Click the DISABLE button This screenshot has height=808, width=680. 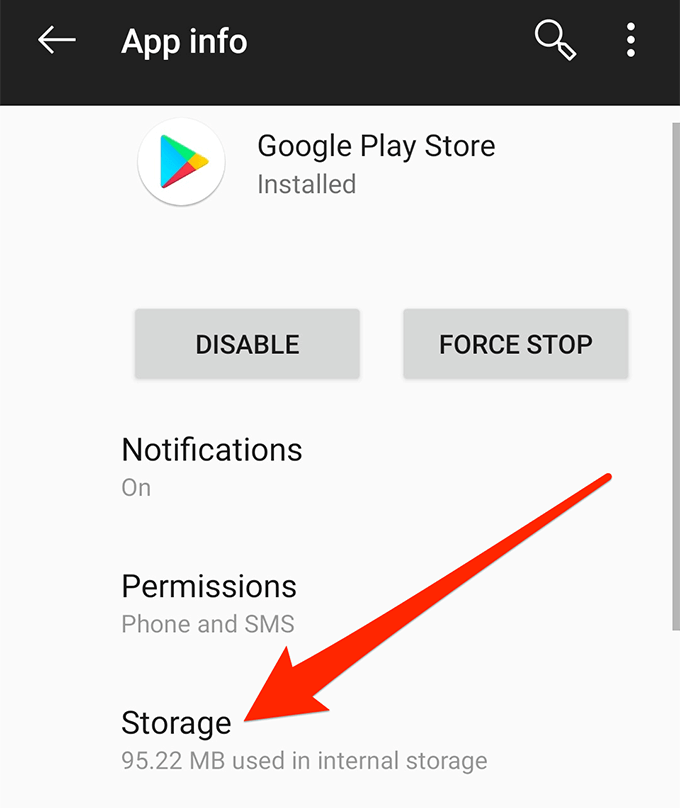click(x=247, y=344)
